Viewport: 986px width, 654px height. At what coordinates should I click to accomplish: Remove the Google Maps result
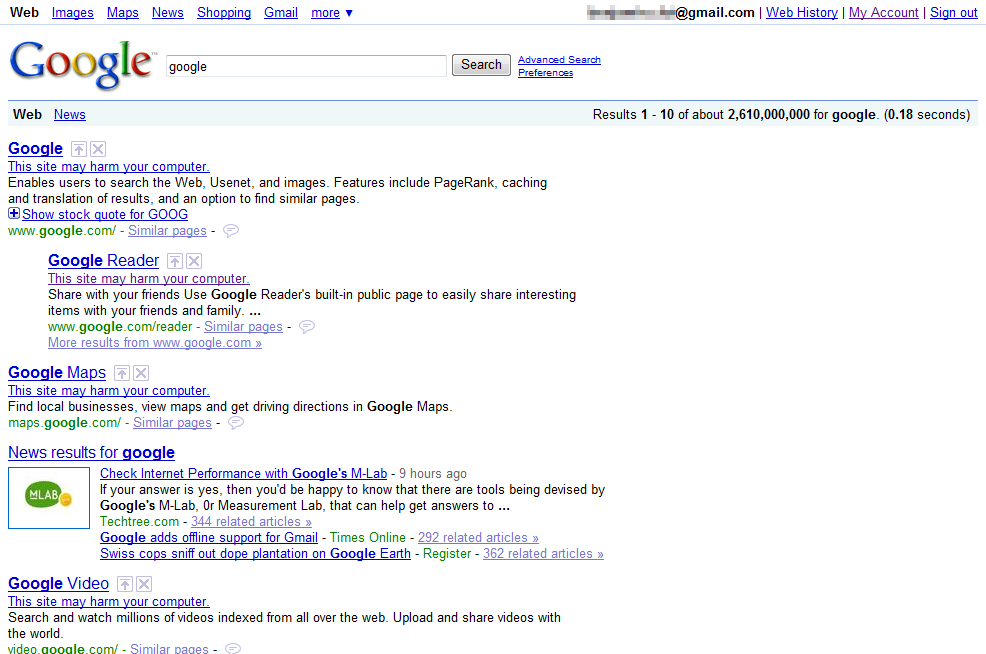(141, 373)
